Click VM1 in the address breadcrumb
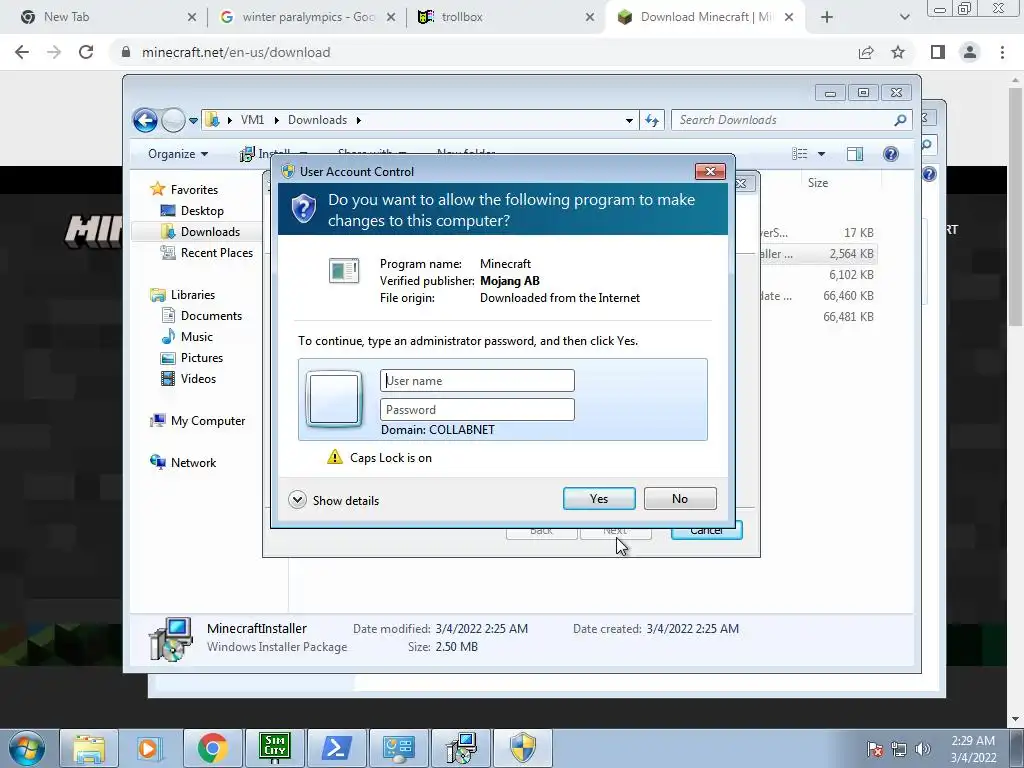This screenshot has height=768, width=1024. [x=252, y=120]
